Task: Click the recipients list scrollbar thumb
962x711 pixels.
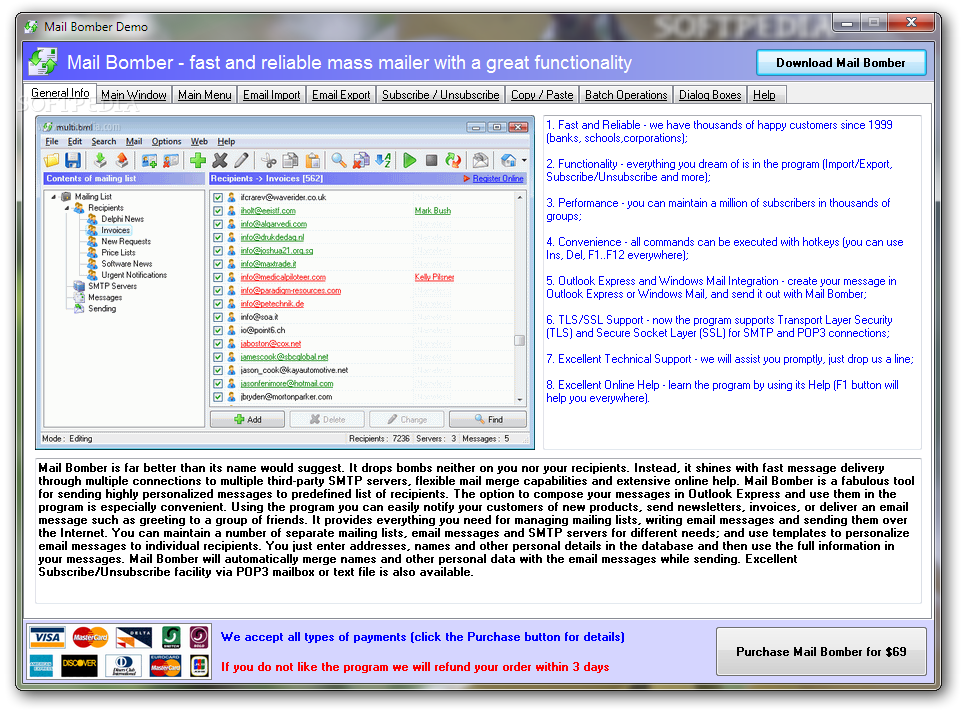Action: coord(520,340)
